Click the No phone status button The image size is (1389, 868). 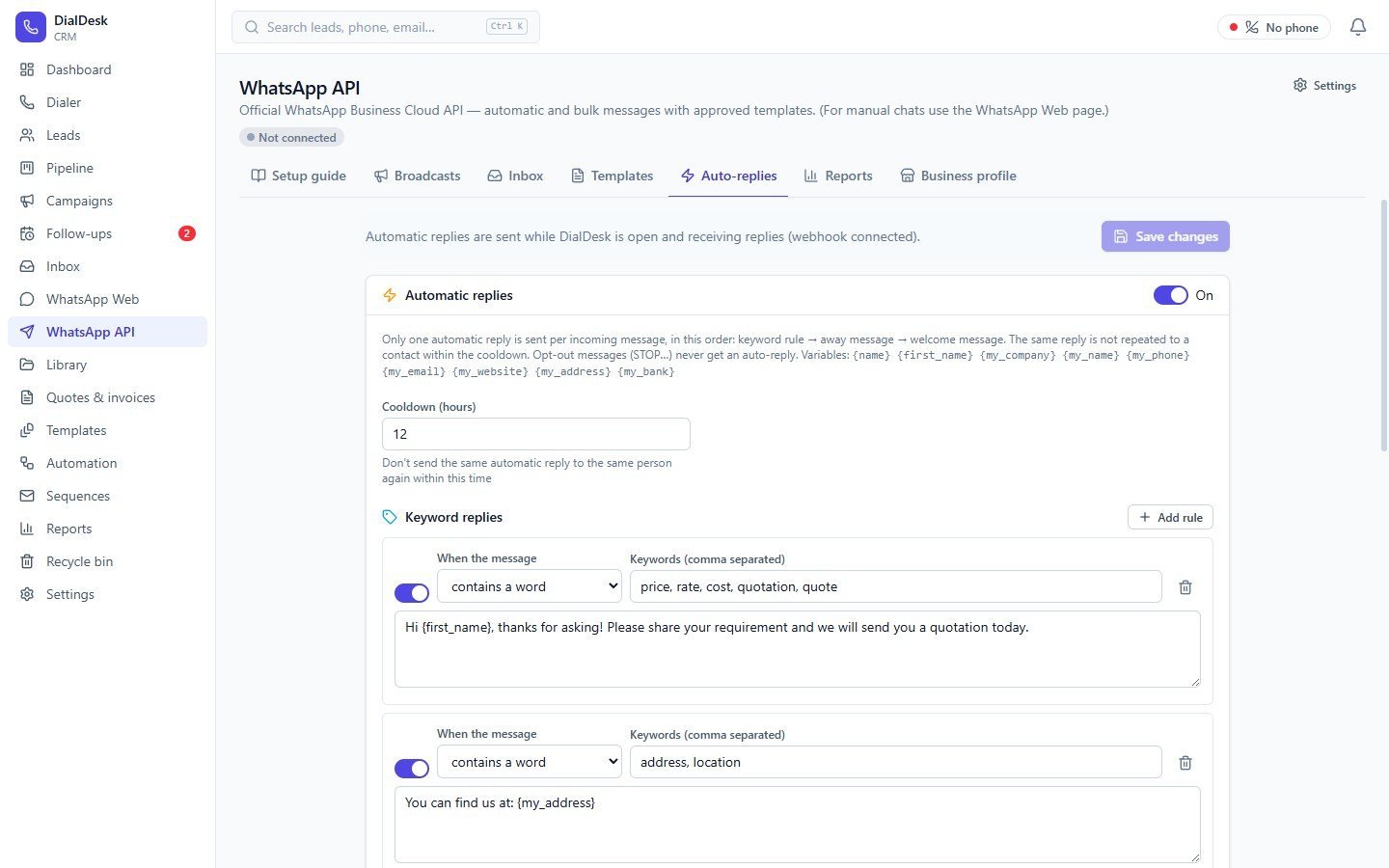coord(1273,27)
